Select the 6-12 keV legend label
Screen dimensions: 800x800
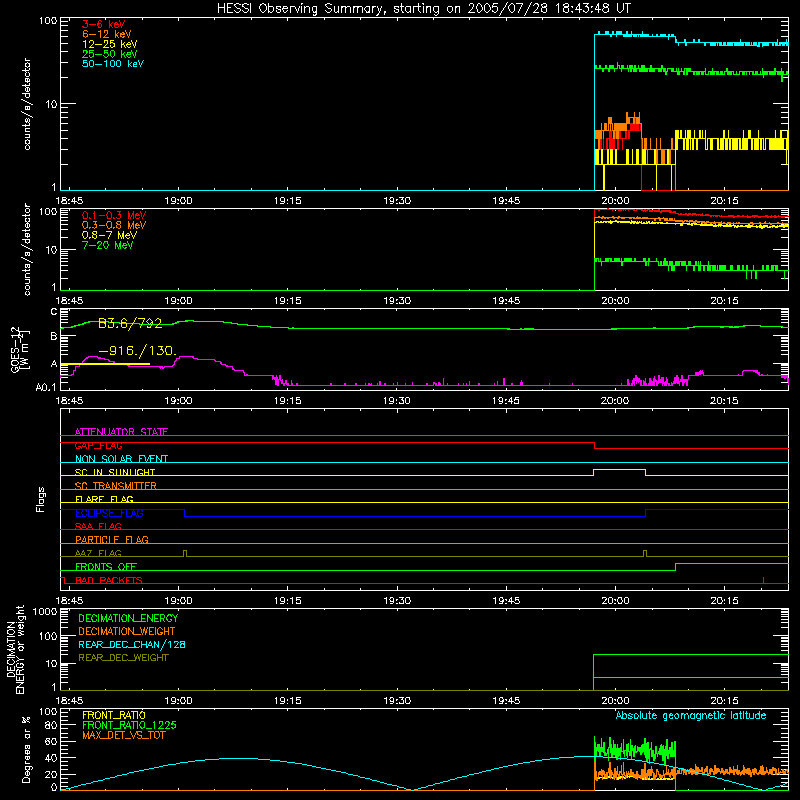[107, 34]
